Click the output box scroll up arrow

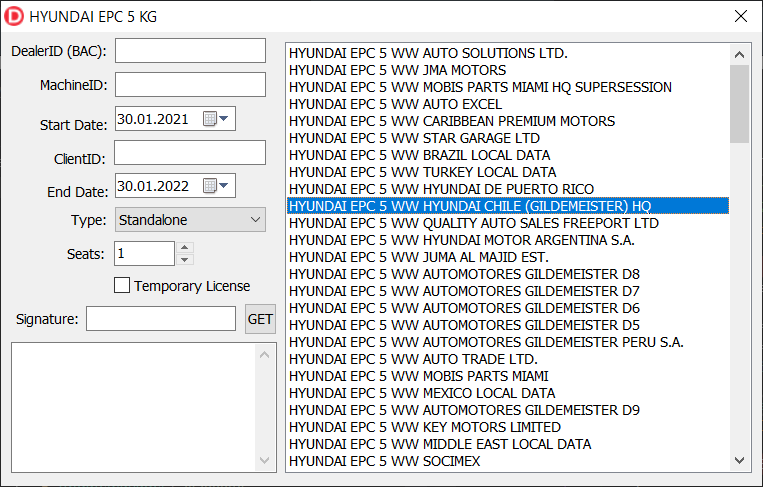click(264, 355)
